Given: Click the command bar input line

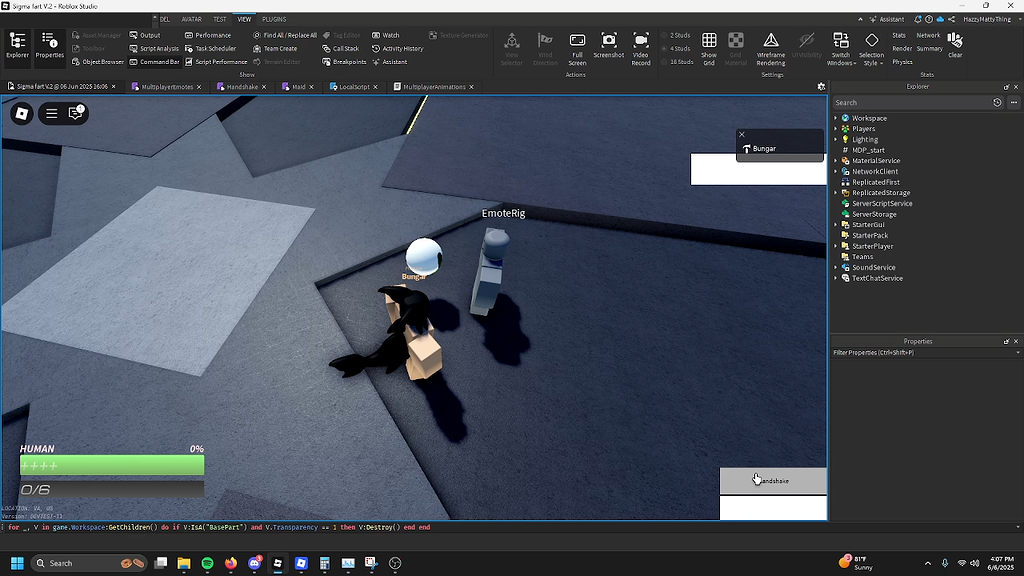Looking at the screenshot, I should pyautogui.click(x=509, y=527).
